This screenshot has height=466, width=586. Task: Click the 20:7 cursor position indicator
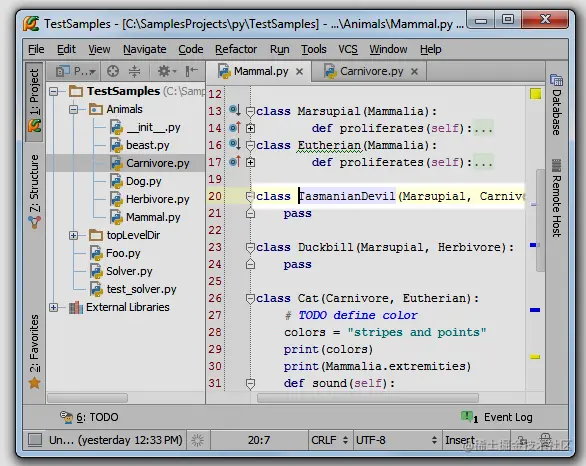[259, 440]
